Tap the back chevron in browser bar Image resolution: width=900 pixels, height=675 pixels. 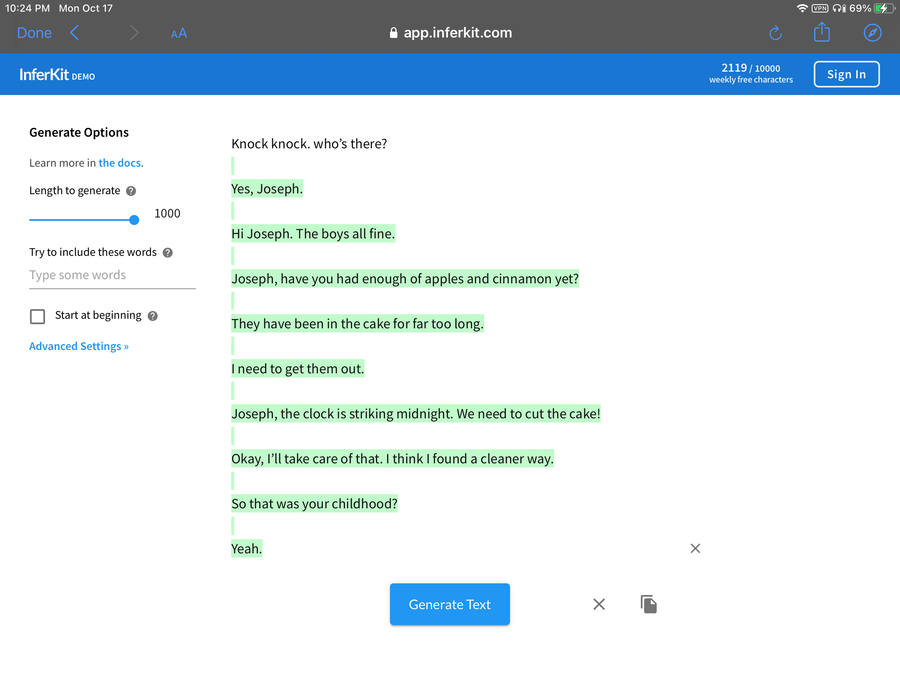click(75, 33)
